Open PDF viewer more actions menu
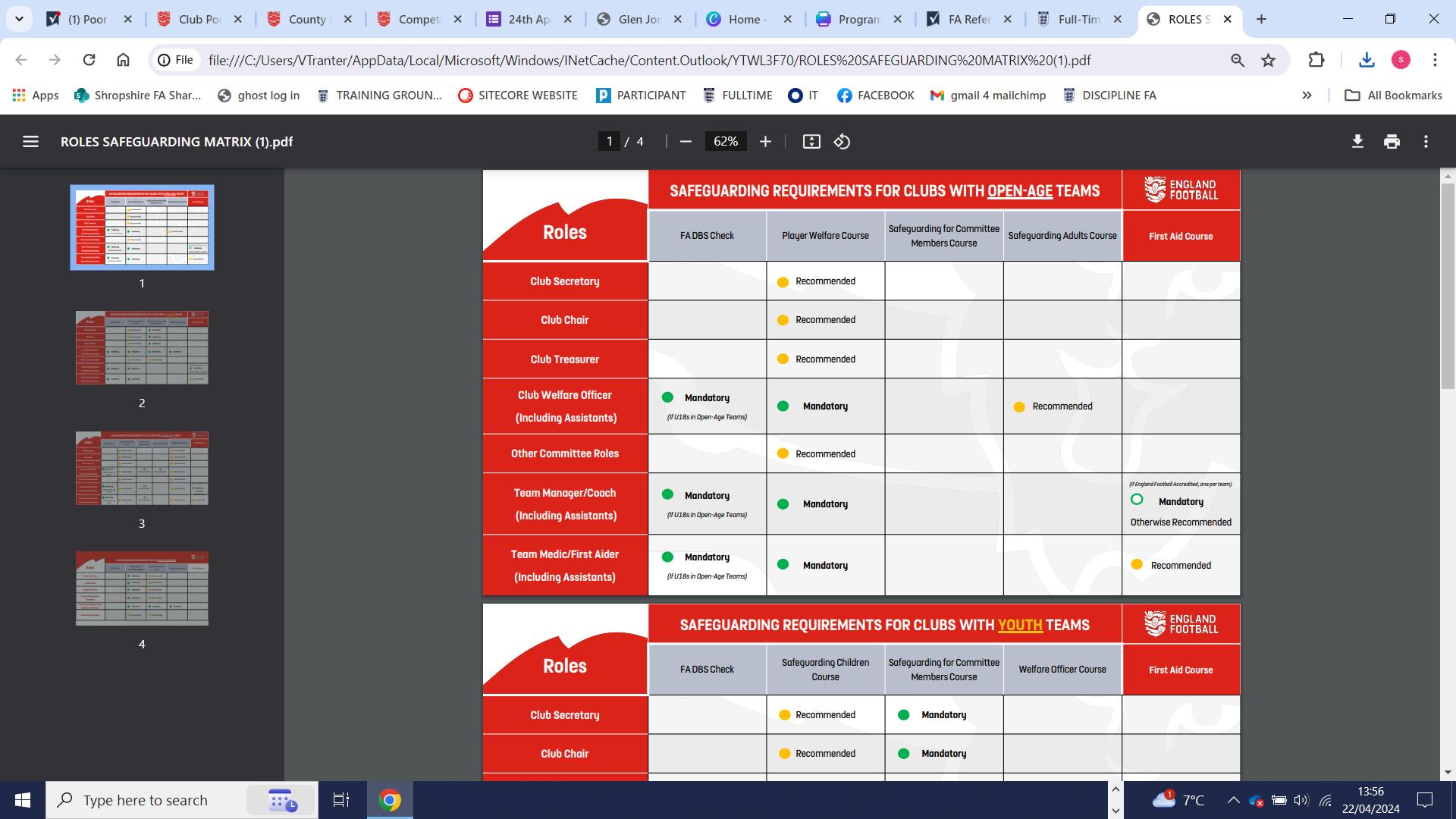This screenshot has width=1456, height=819. coord(1426,142)
